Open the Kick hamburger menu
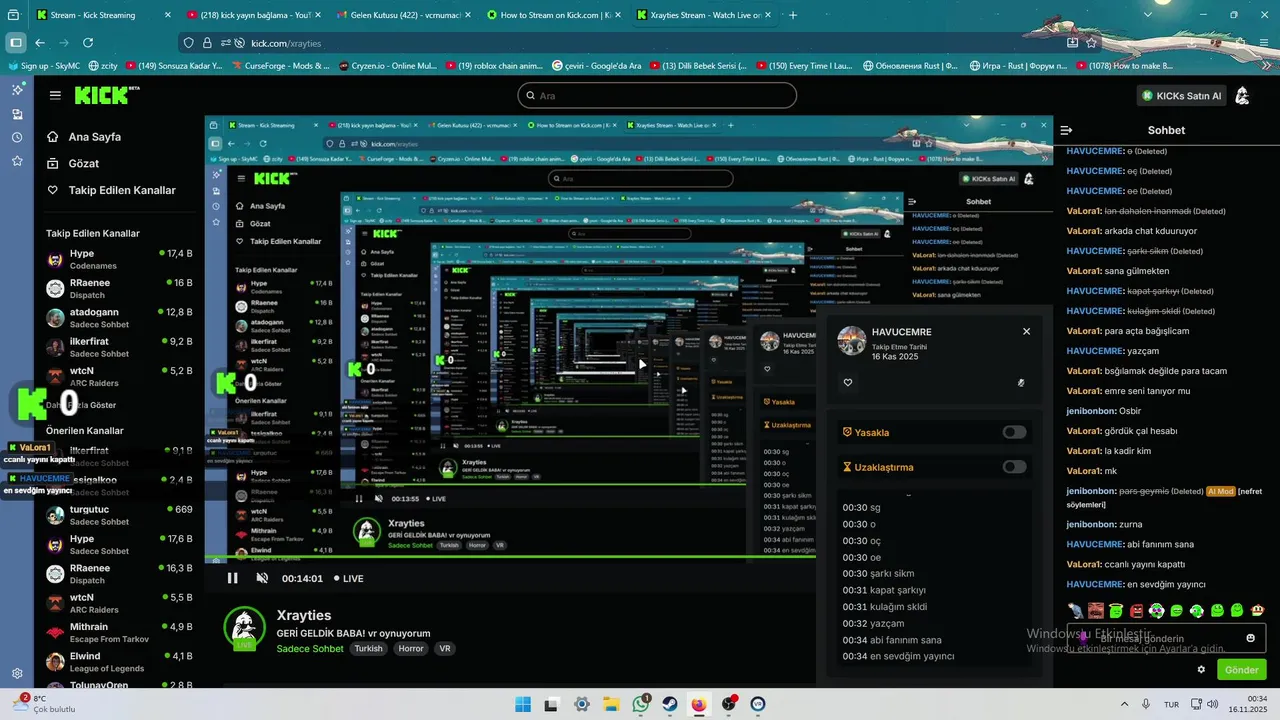This screenshot has height=720, width=1280. [55, 95]
